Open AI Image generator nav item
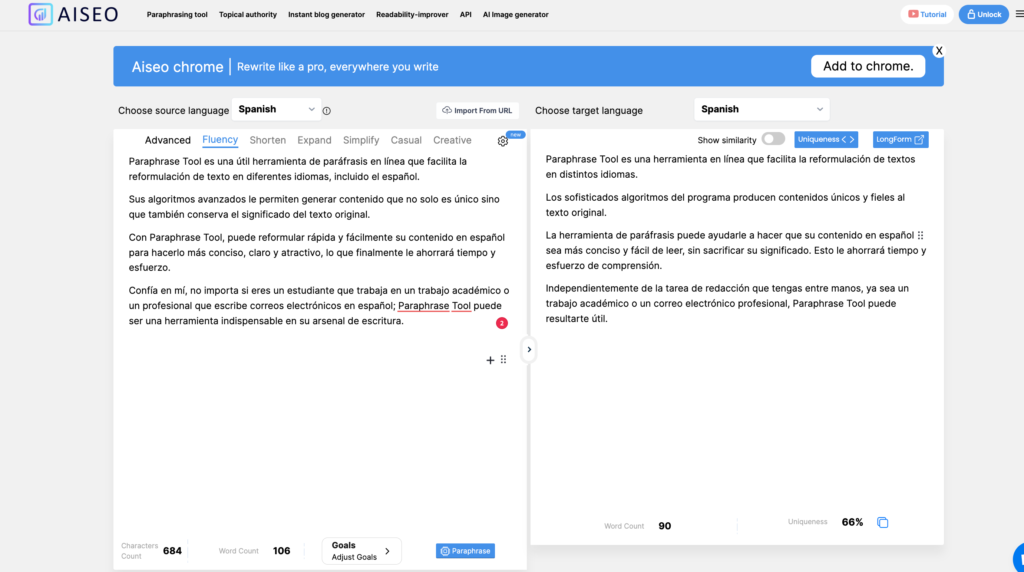 click(515, 14)
